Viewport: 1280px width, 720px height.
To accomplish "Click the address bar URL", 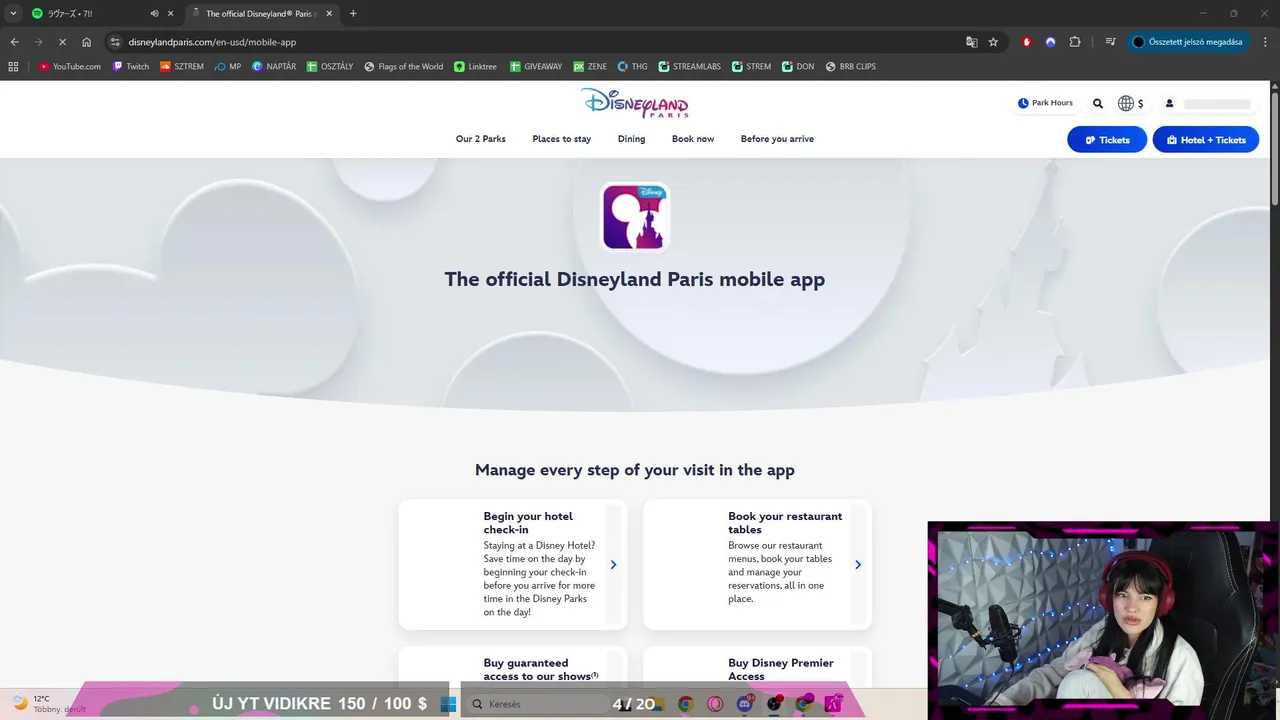I will pyautogui.click(x=212, y=42).
